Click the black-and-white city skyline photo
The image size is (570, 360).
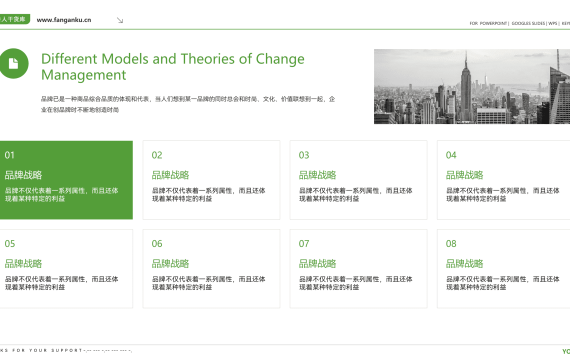coord(472,87)
